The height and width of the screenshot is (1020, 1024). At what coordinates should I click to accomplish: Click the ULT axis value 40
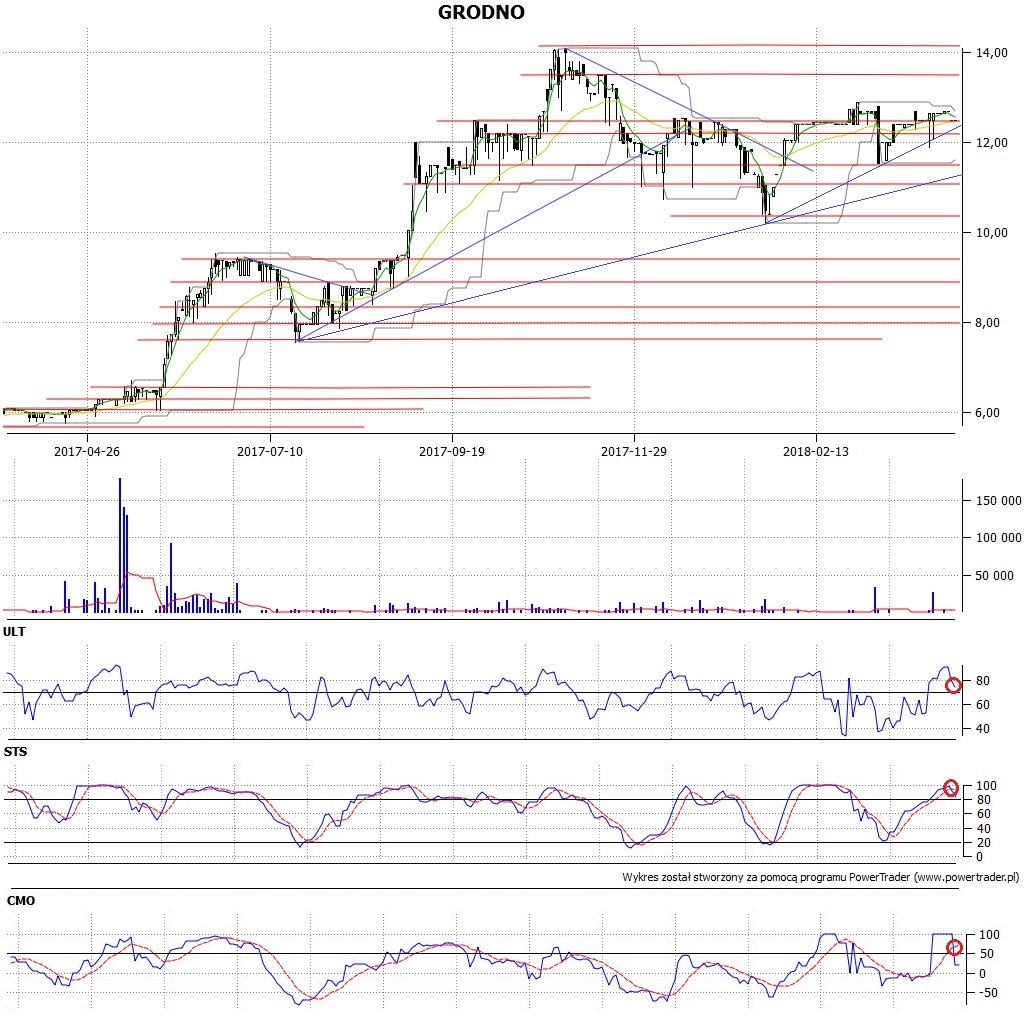pyautogui.click(x=983, y=729)
